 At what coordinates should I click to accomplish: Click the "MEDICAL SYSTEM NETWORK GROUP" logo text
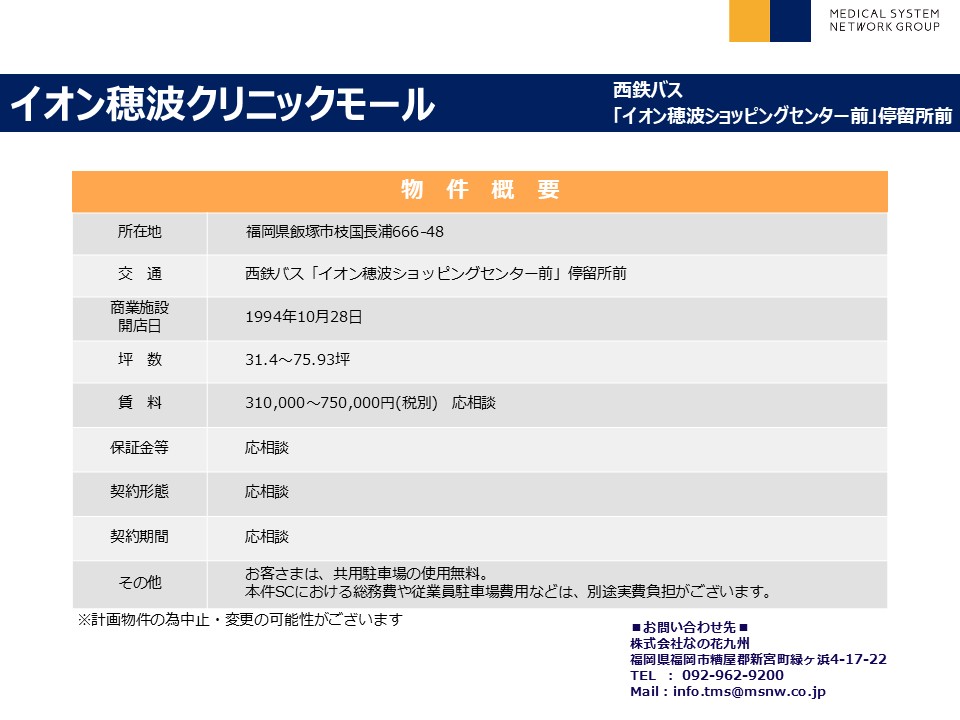pos(884,20)
